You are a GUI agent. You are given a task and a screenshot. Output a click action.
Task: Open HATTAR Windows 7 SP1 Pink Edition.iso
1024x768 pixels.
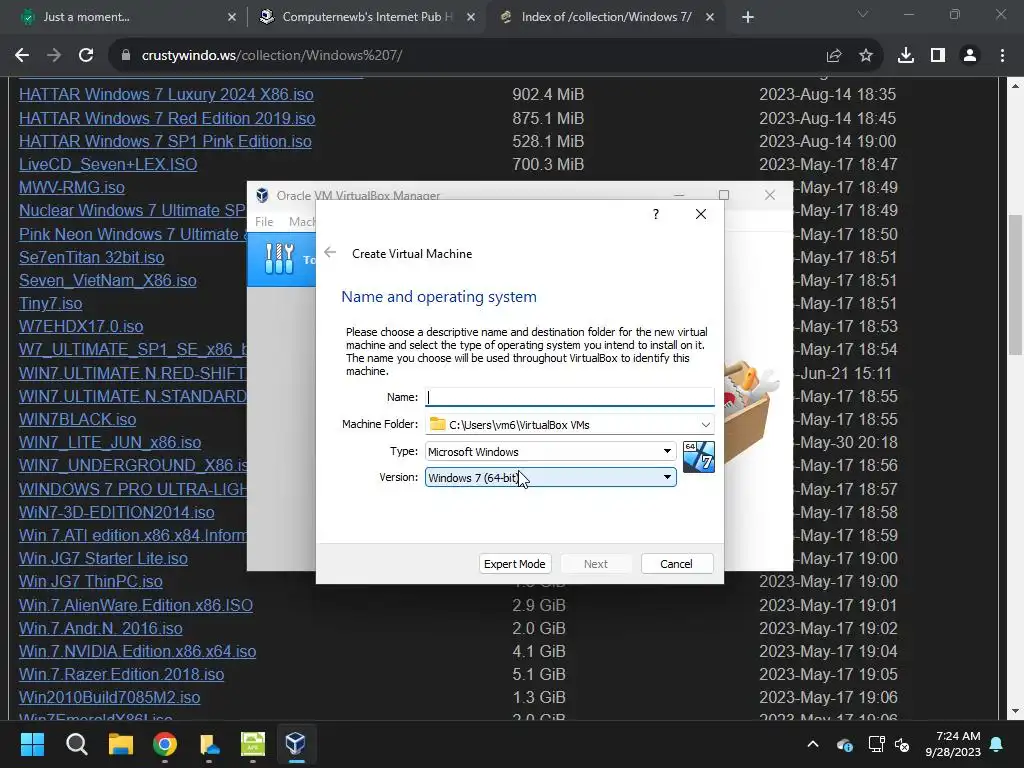(165, 141)
